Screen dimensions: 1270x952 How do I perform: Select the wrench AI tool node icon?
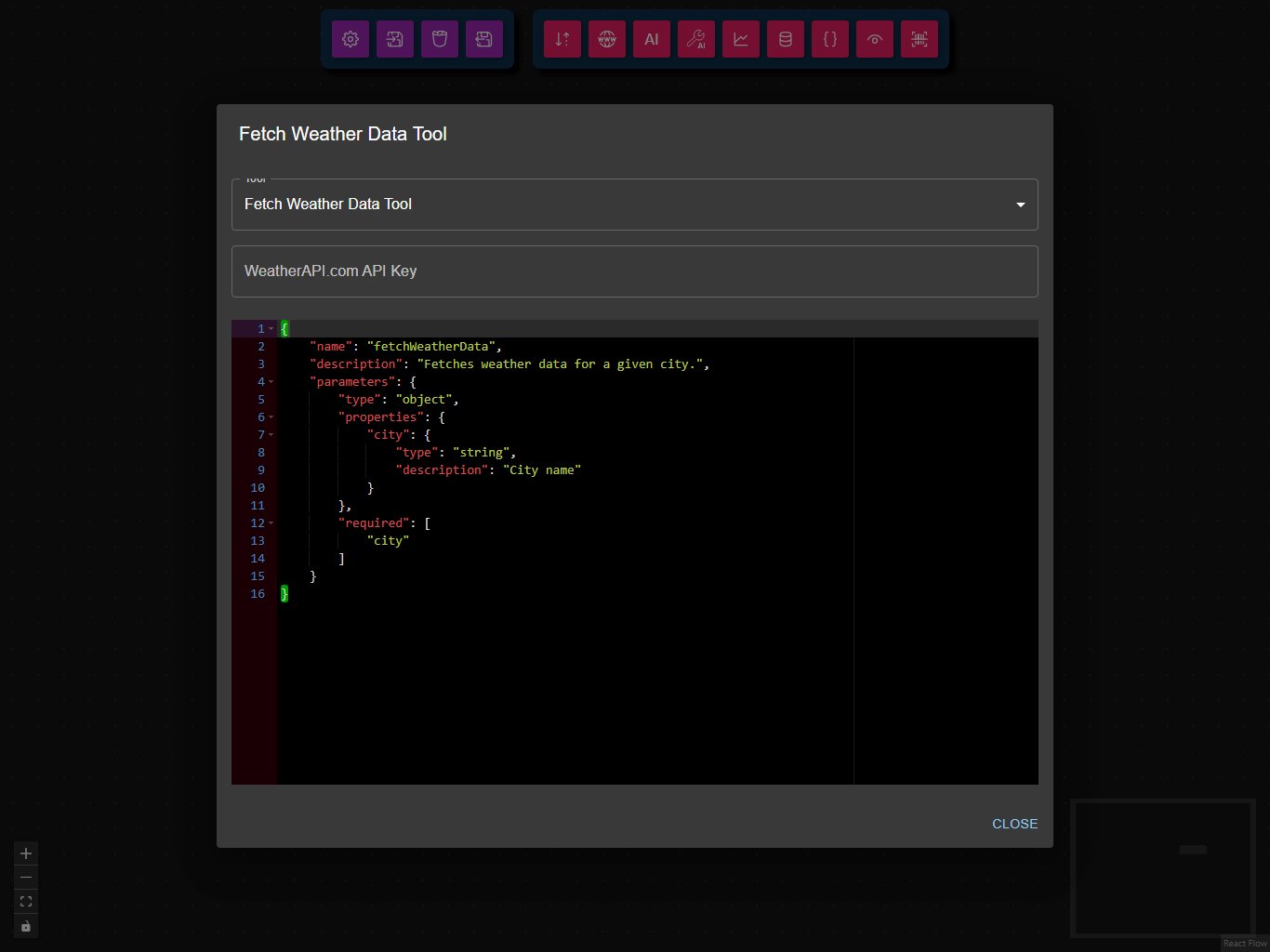click(696, 39)
